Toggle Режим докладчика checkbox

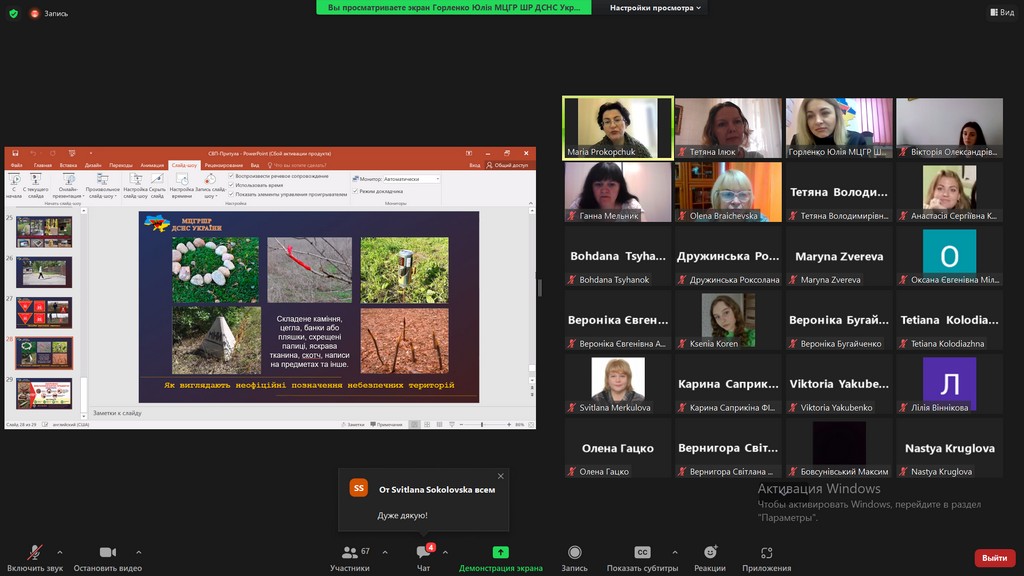pyautogui.click(x=355, y=191)
